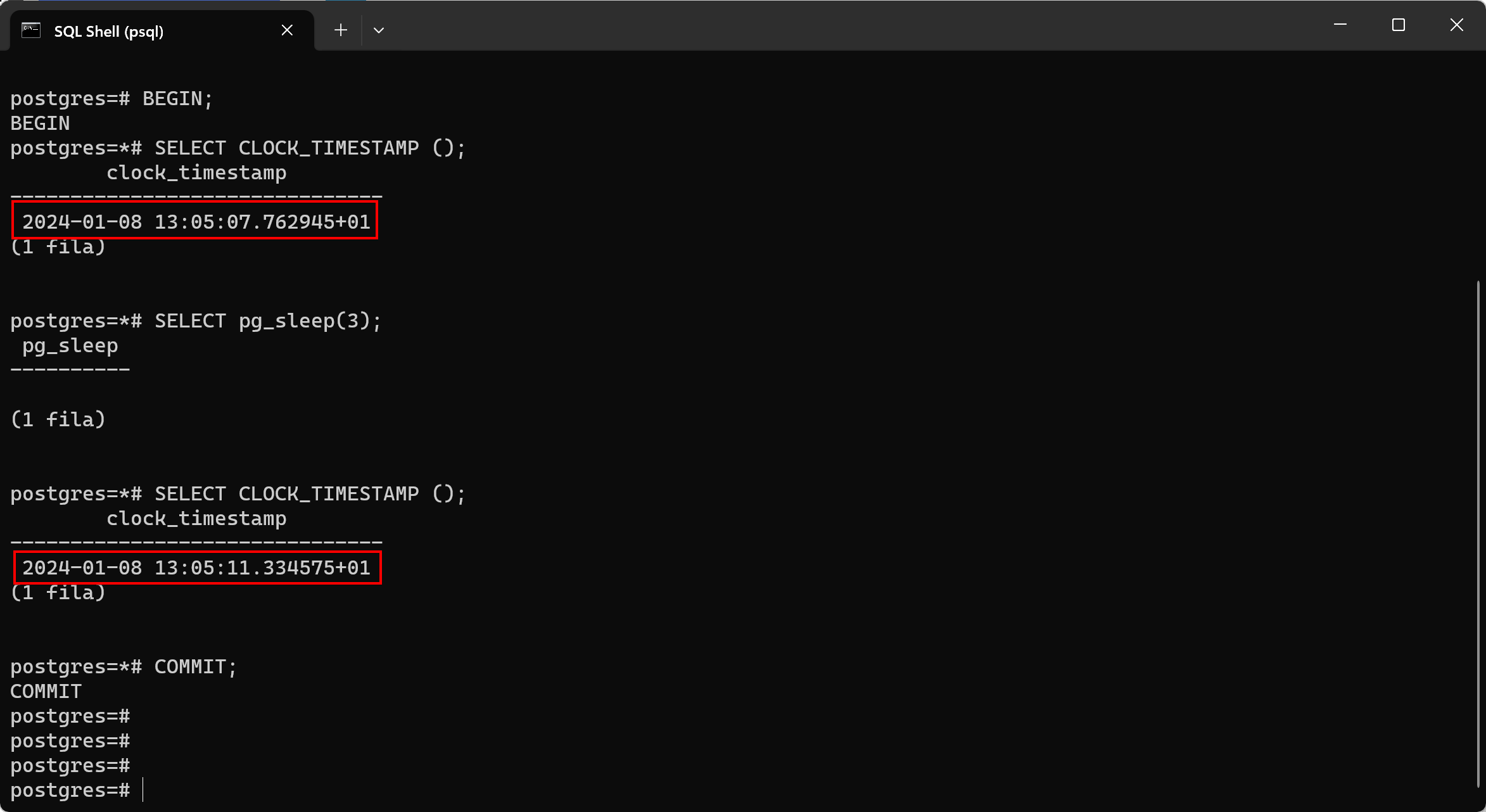
Task: Minimize the terminal window
Action: [1340, 25]
